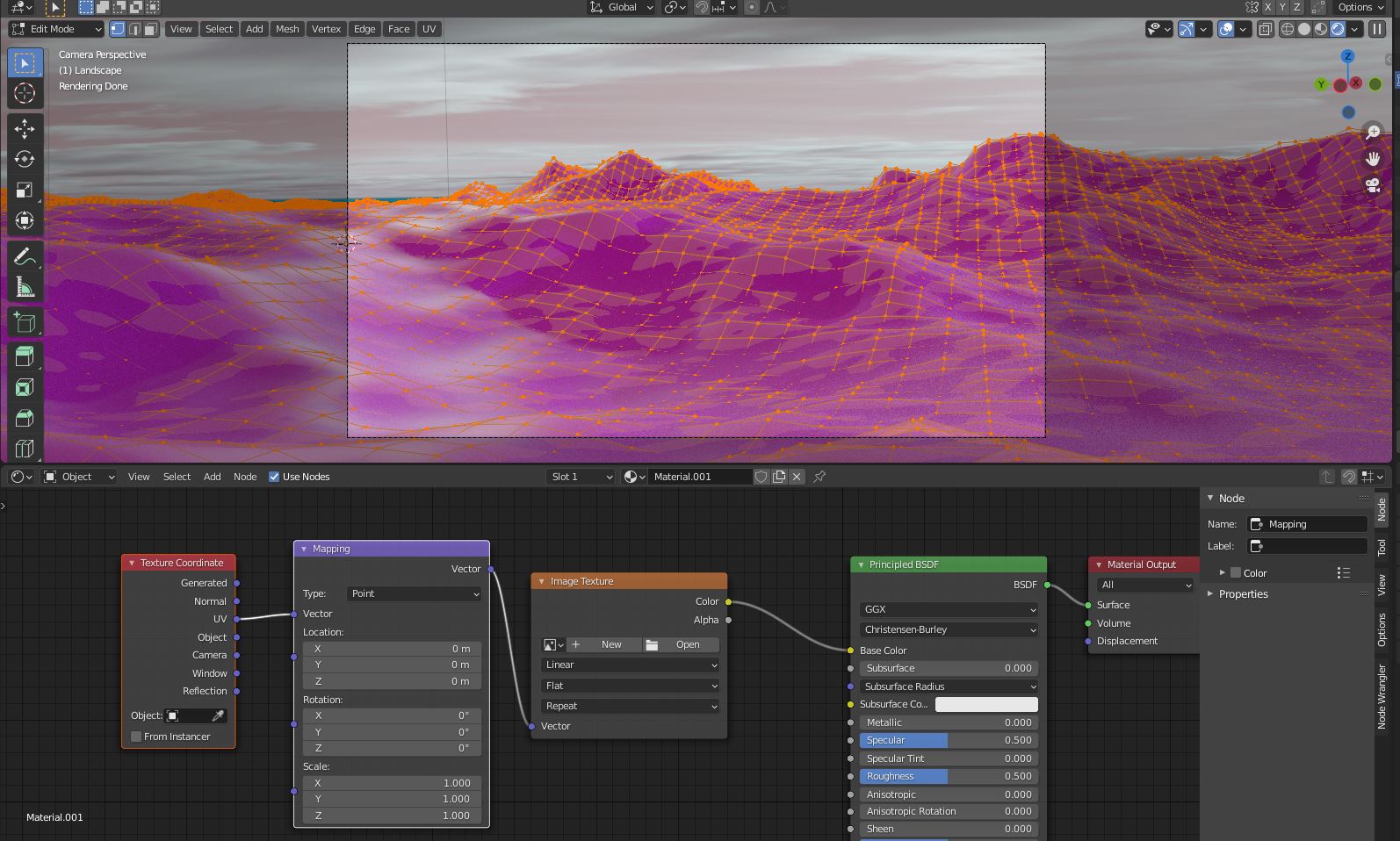Viewport: 1400px width, 841px height.
Task: Open the Slot 1 dropdown
Action: pos(580,477)
